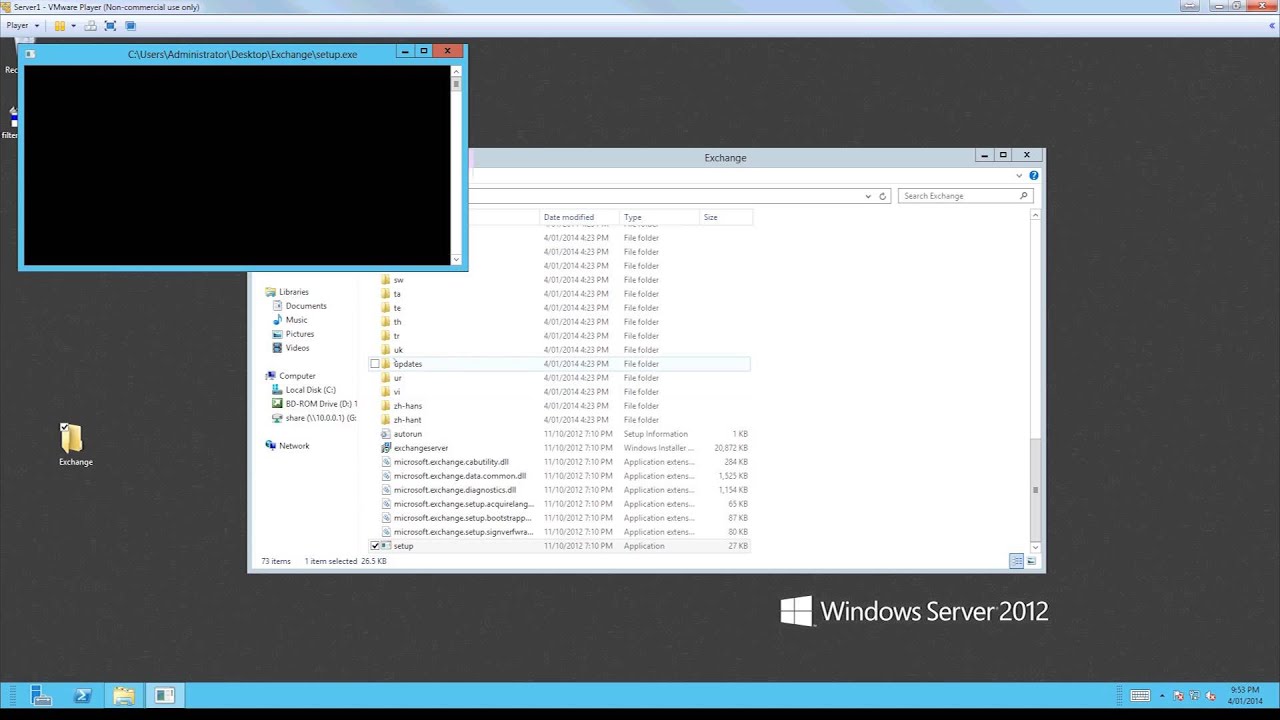
Task: Open Documents library in navigation pane
Action: (x=306, y=306)
